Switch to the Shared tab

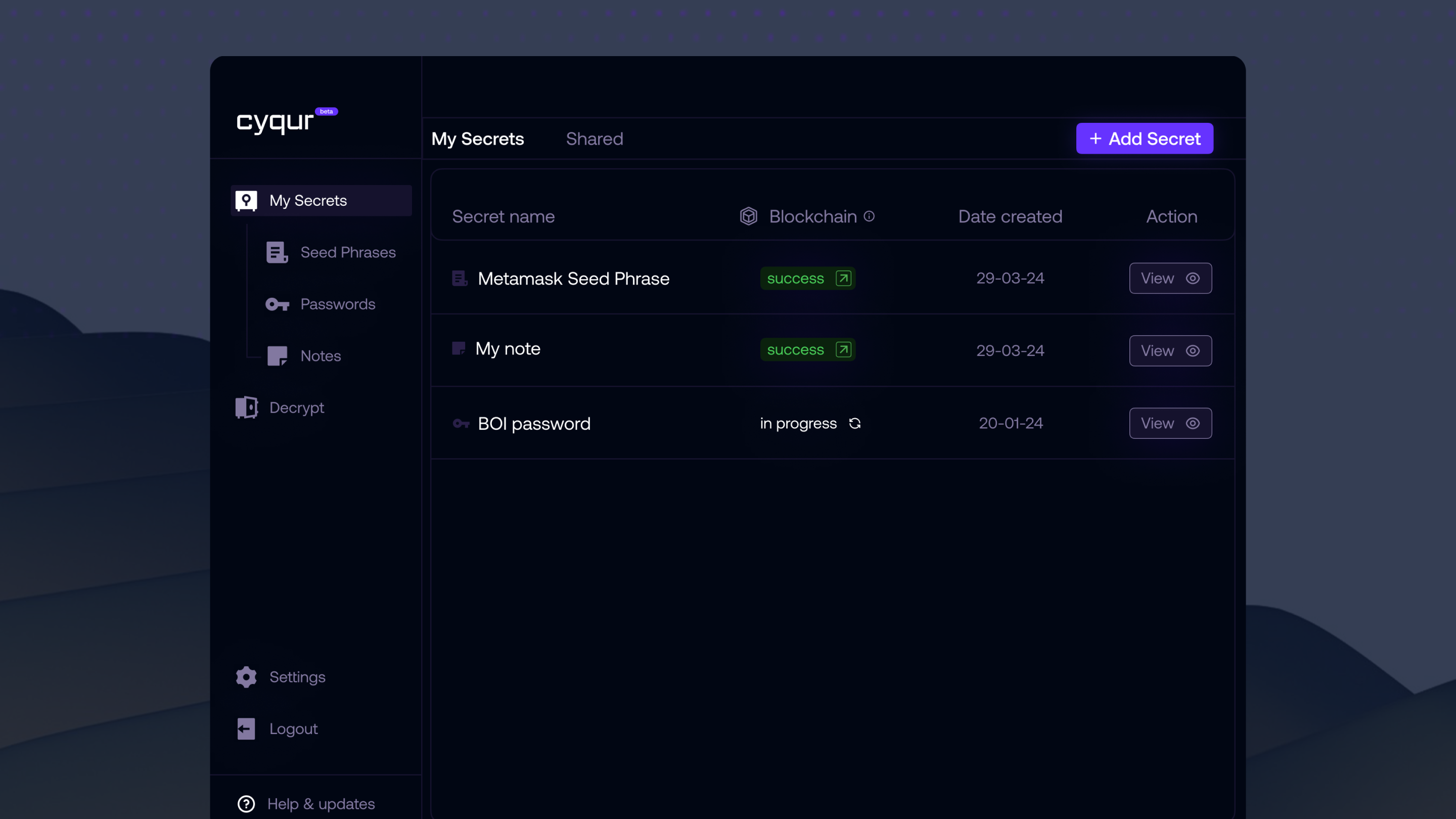point(594,139)
